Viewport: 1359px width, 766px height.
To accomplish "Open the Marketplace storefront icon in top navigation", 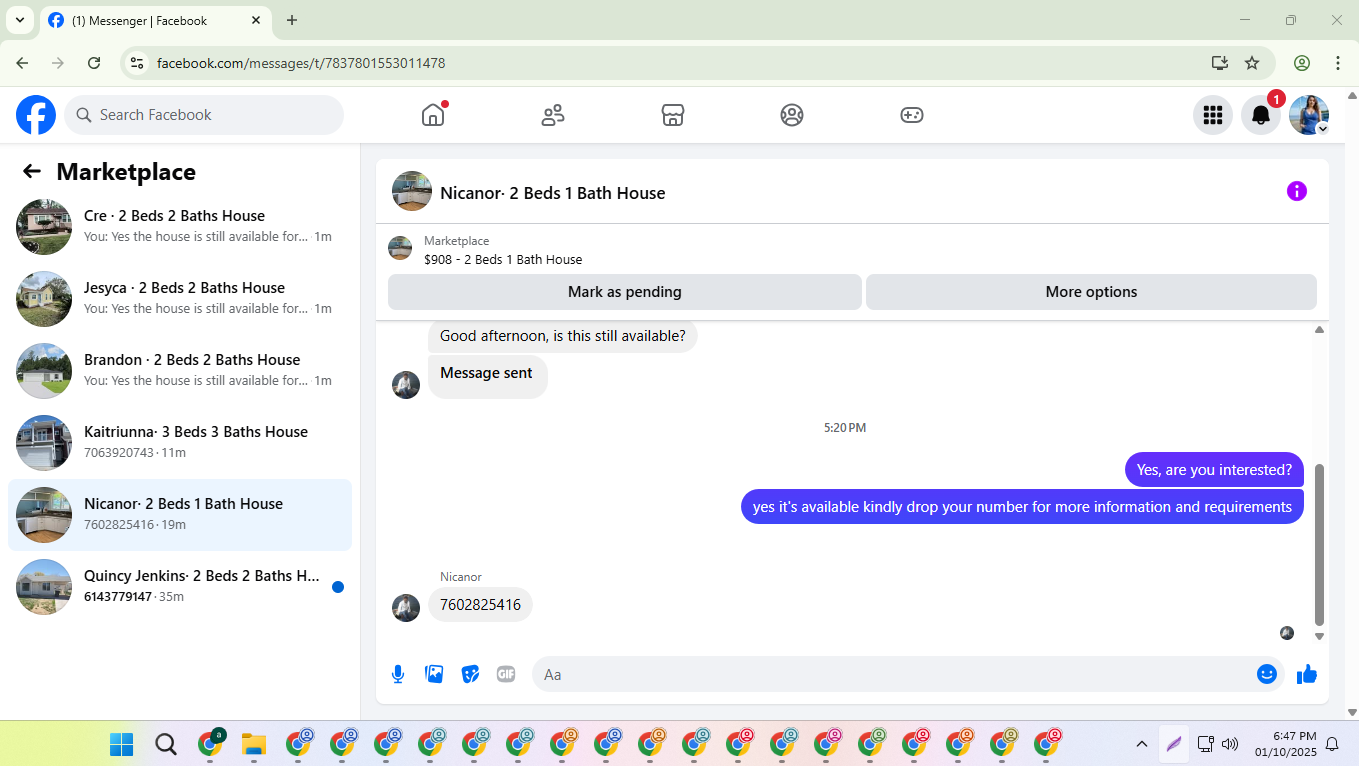I will coord(673,115).
